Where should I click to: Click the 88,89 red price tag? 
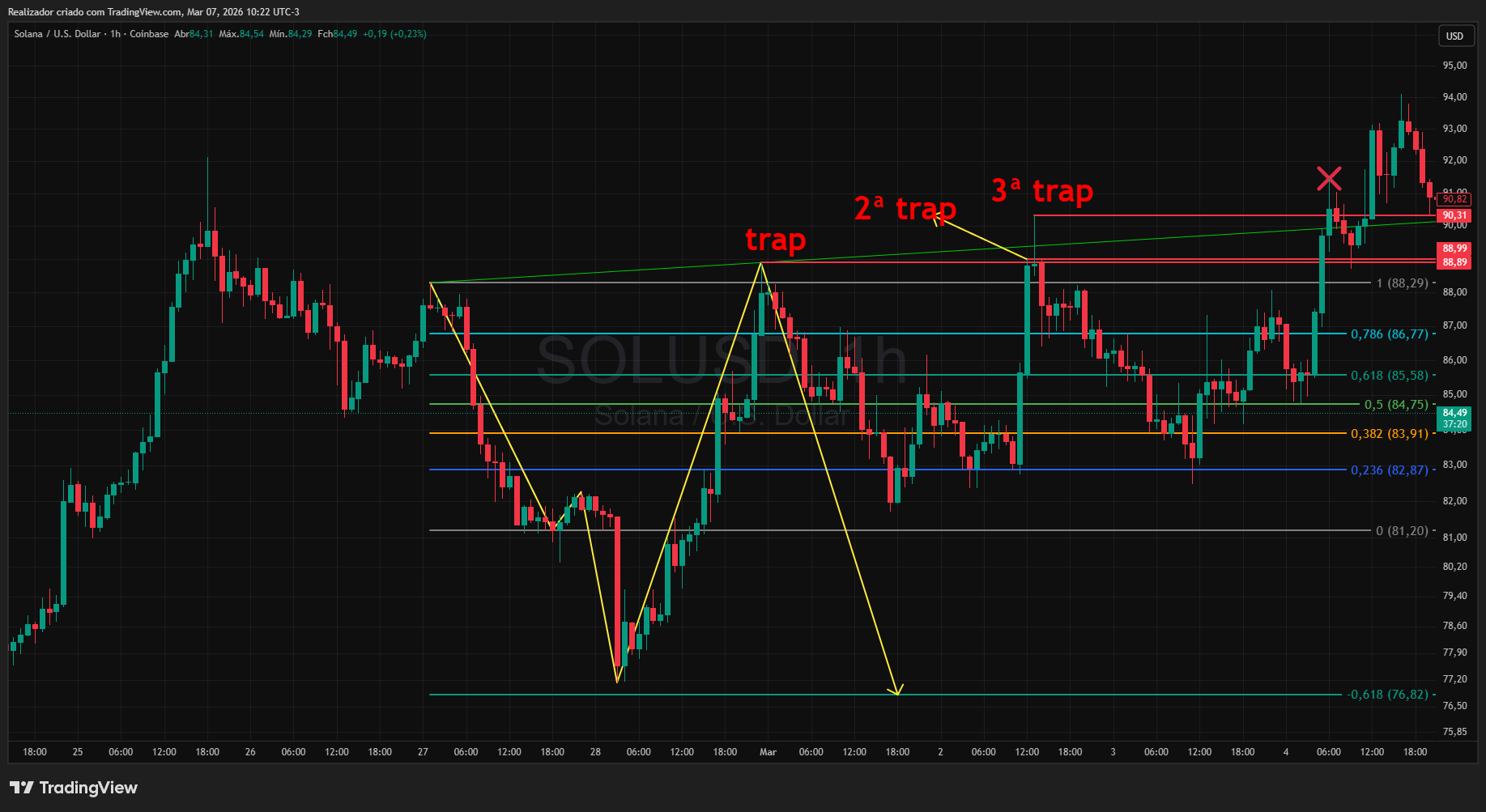click(1454, 262)
